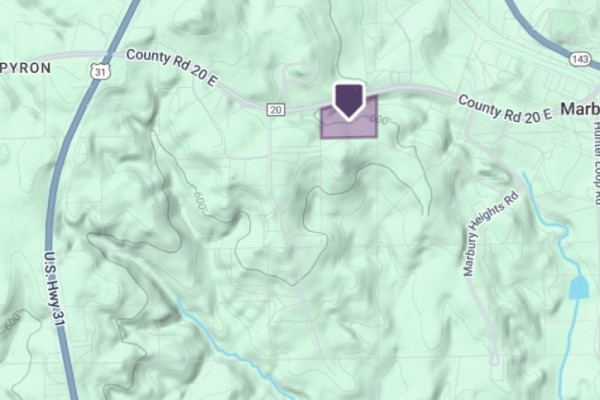Click the US 31 highway shield
The image size is (600, 400).
click(100, 71)
